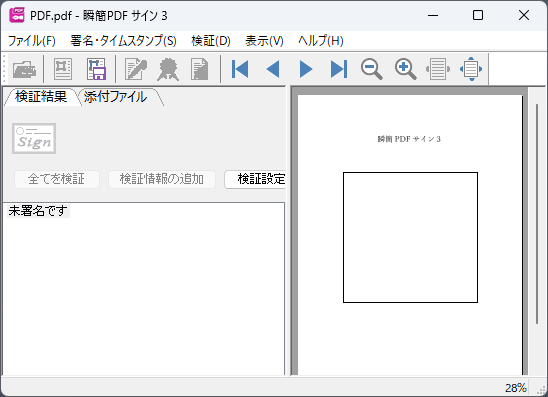Viewport: 548px width, 397px height.
Task: Open 検証設定 settings button
Action: 255,179
